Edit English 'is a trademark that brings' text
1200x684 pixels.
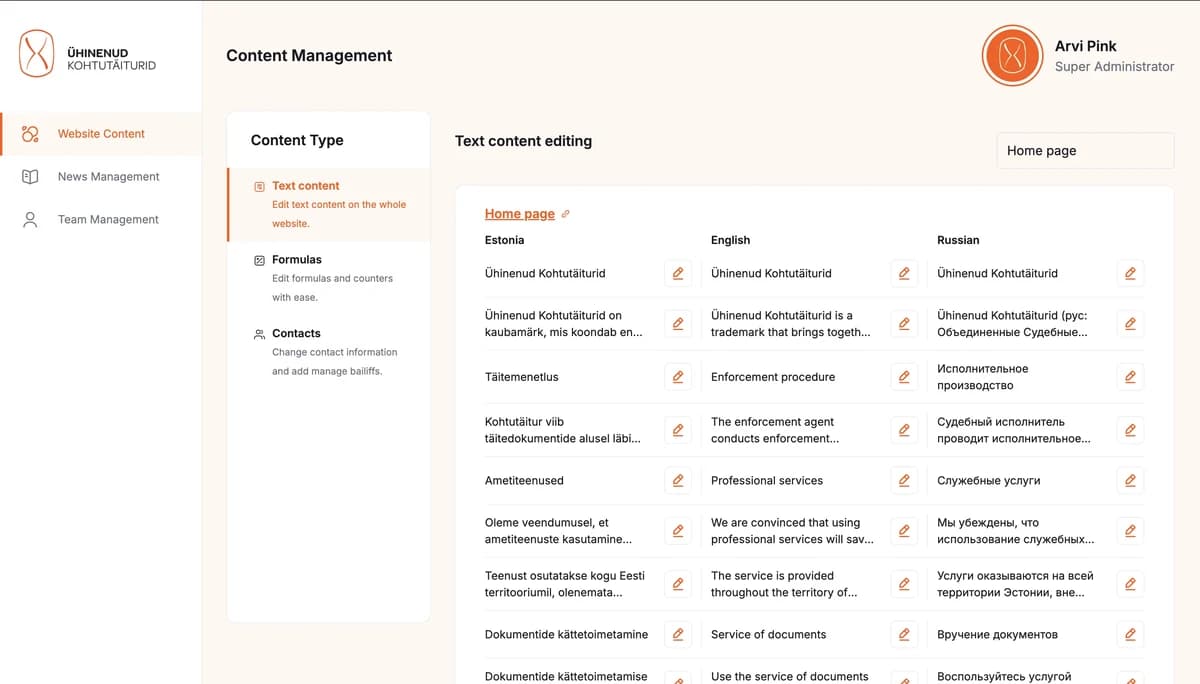904,323
